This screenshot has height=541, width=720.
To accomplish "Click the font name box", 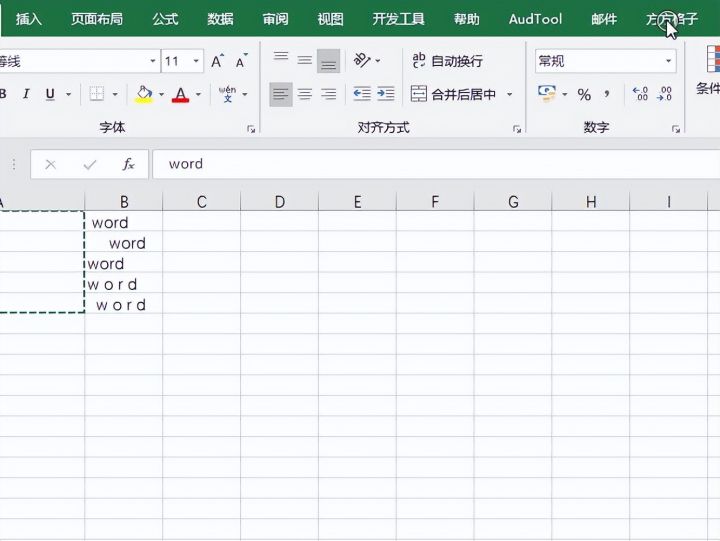I will pyautogui.click(x=79, y=61).
